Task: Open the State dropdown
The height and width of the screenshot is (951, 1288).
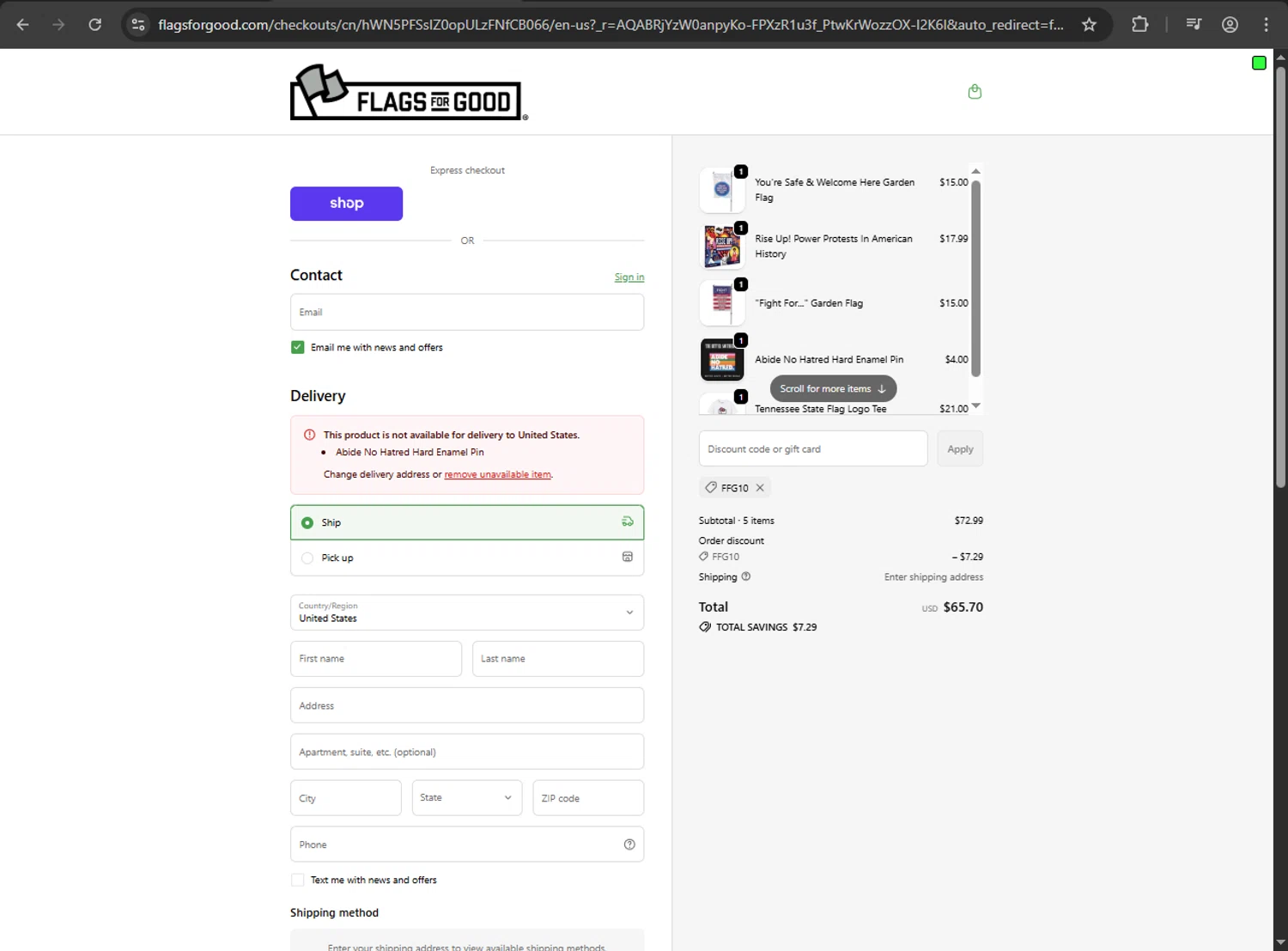Action: coord(467,798)
